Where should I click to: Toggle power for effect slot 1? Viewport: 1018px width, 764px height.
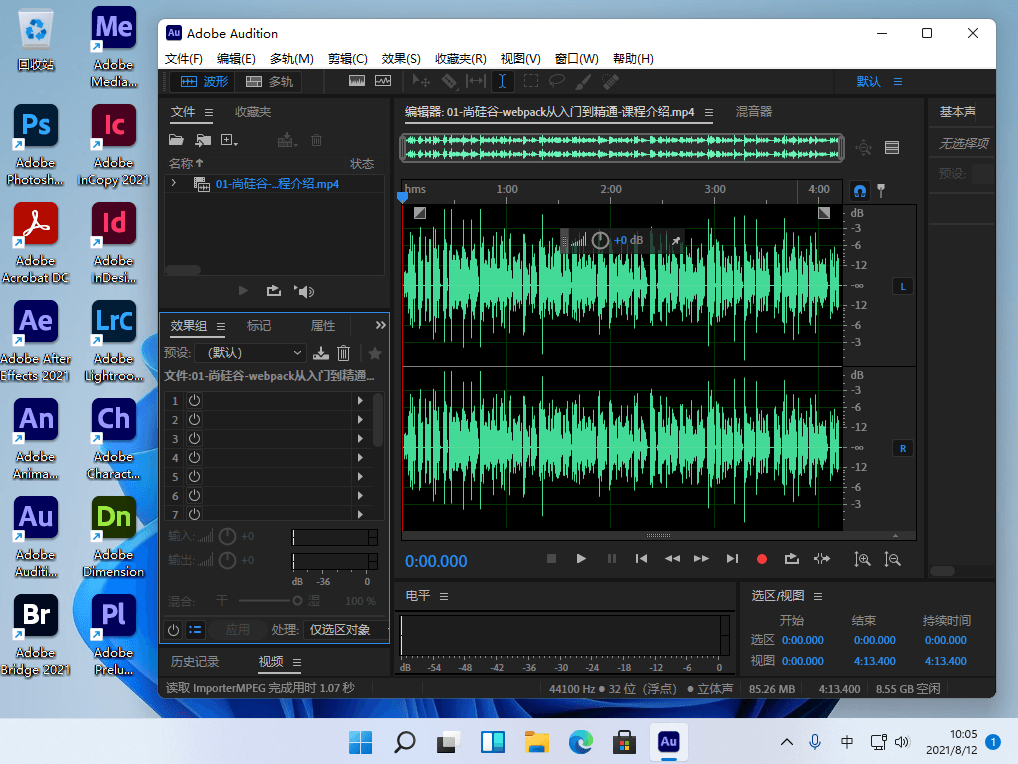coord(194,400)
